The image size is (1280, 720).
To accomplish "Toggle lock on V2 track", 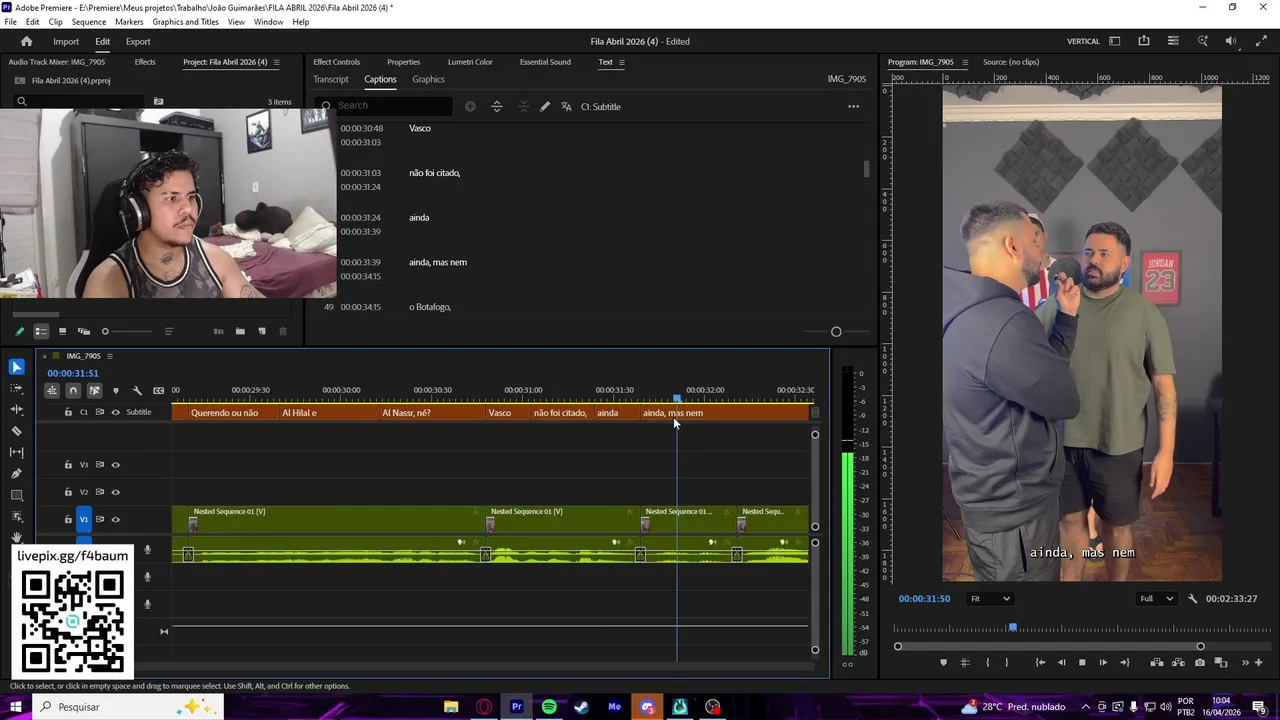I will pyautogui.click(x=68, y=492).
